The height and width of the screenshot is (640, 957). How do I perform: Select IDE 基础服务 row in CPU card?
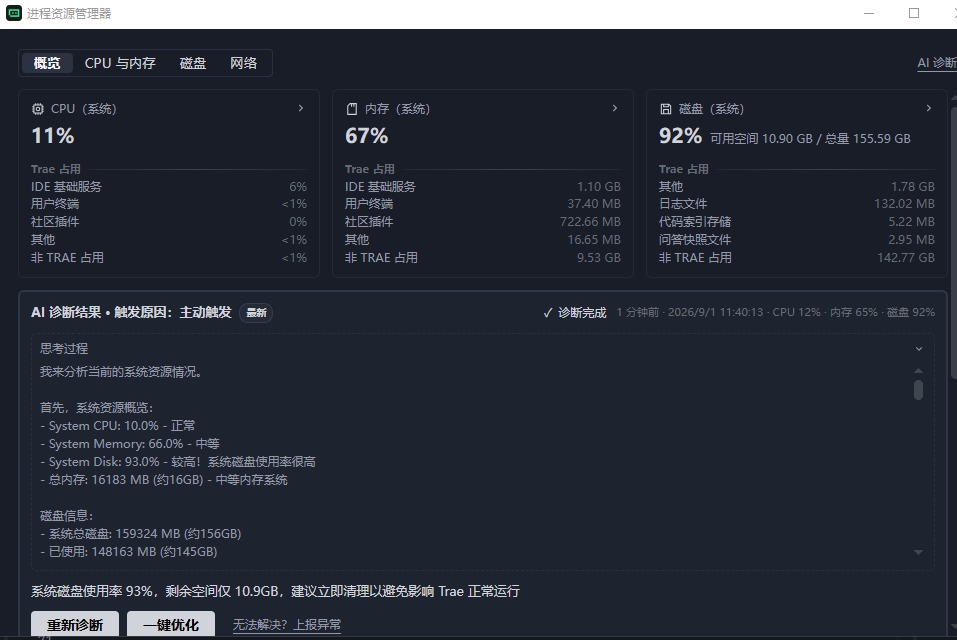(x=169, y=187)
